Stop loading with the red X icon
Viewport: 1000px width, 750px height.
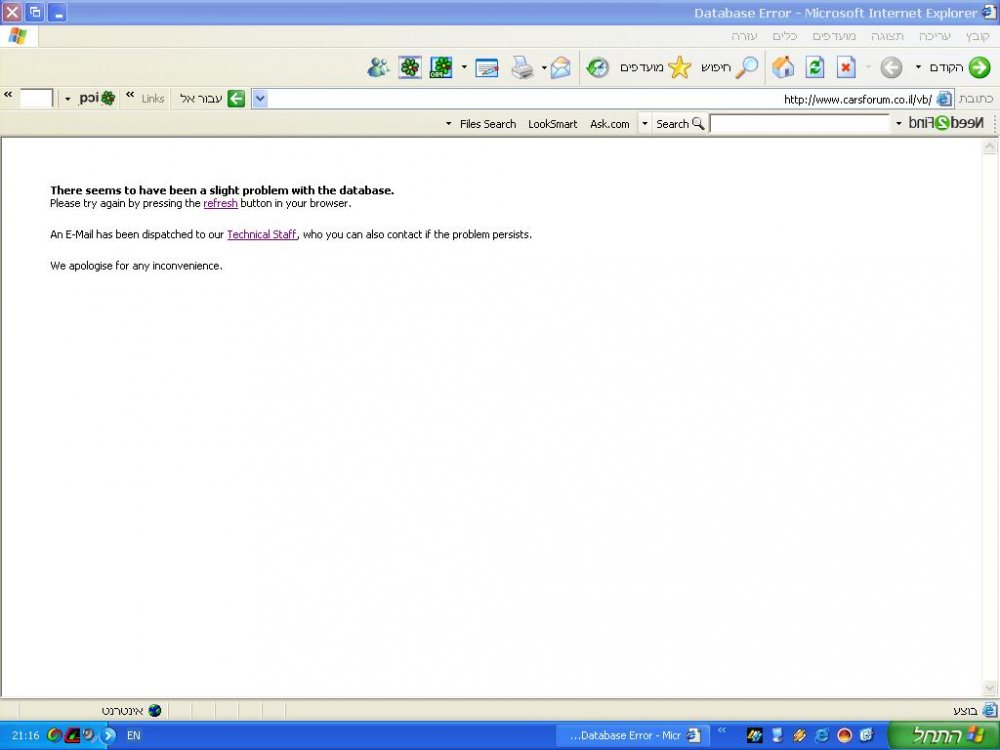846,67
